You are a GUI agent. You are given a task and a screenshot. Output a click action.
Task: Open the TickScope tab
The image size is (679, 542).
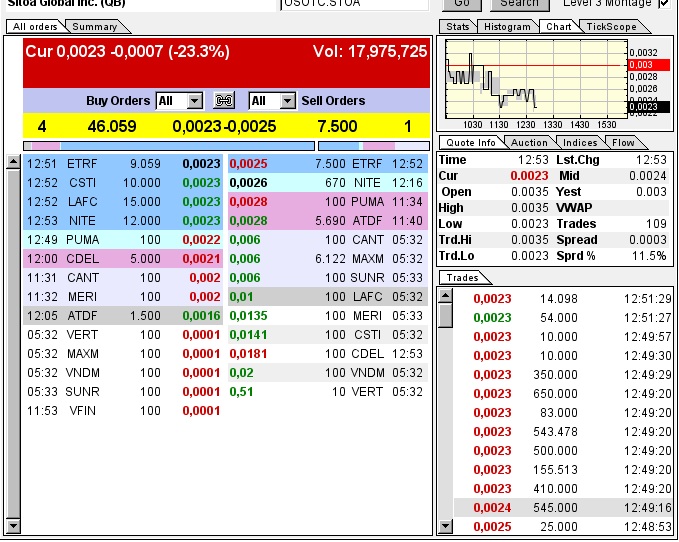pos(611,26)
